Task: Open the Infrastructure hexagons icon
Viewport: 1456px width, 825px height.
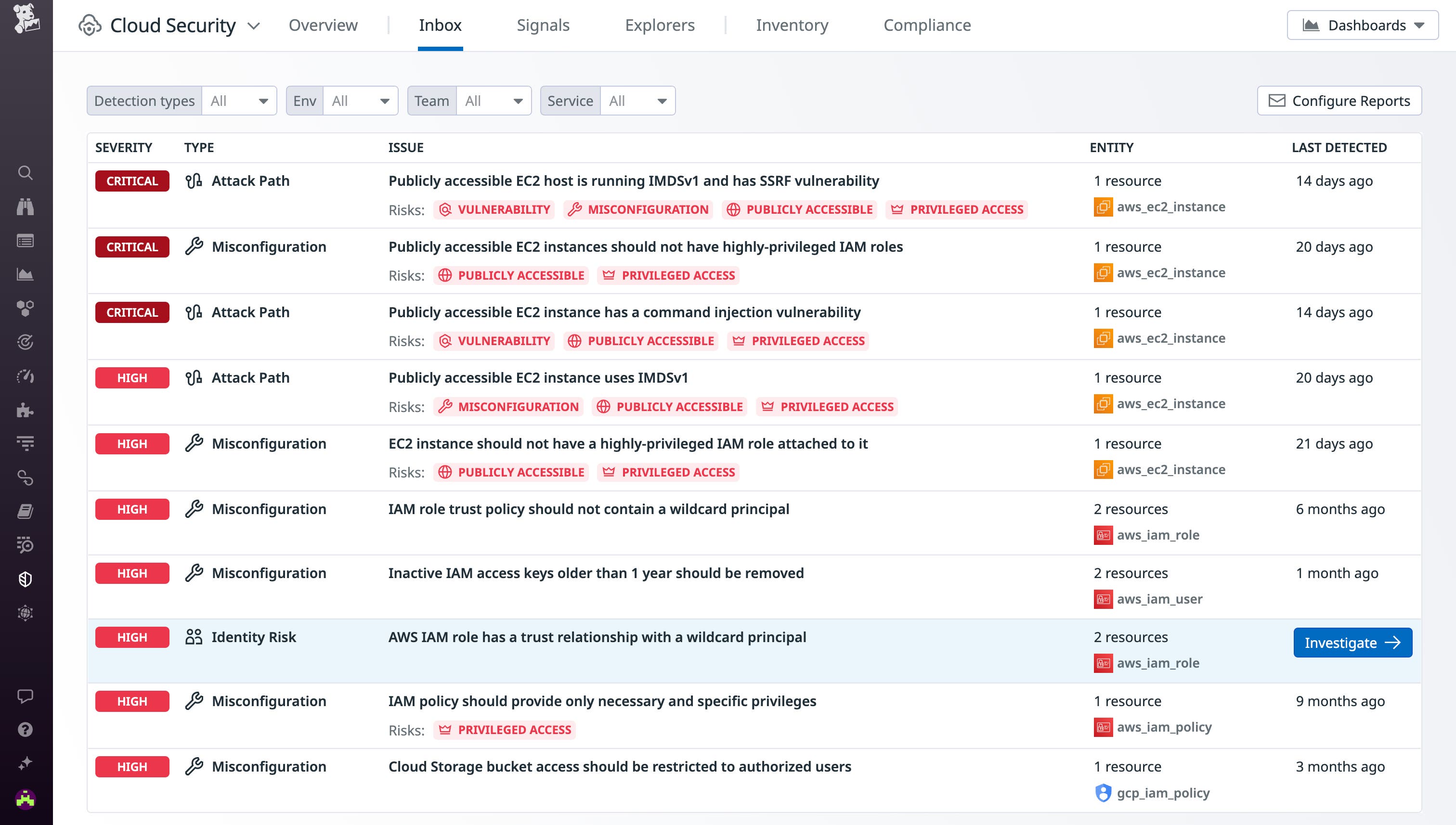Action: 26,308
